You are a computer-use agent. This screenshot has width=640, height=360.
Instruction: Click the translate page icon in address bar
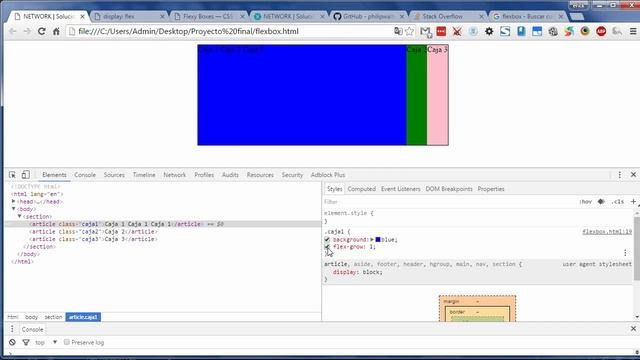tap(398, 31)
